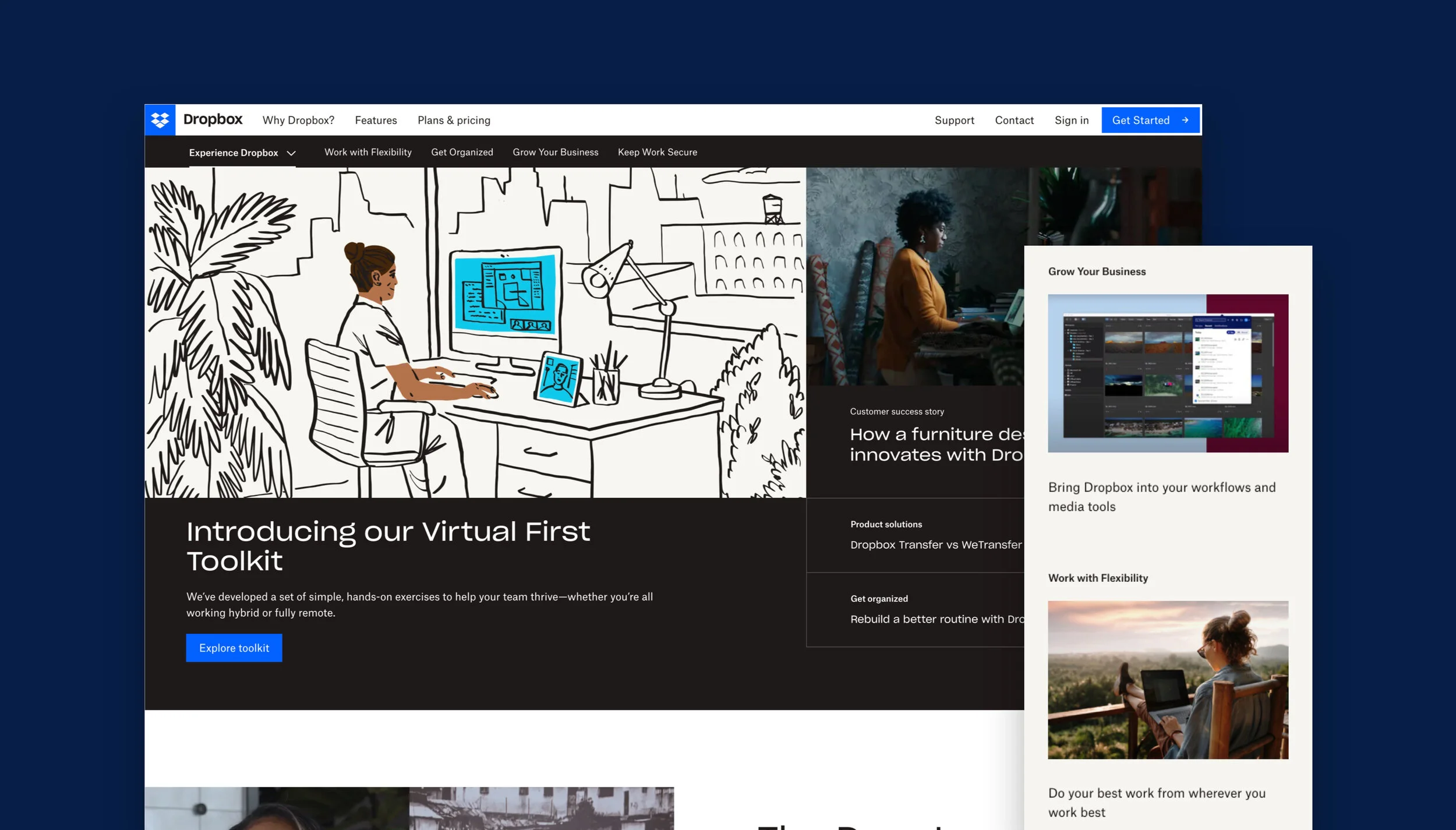Open Rebuild a better routine article
The width and height of the screenshot is (1456, 830).
click(936, 619)
